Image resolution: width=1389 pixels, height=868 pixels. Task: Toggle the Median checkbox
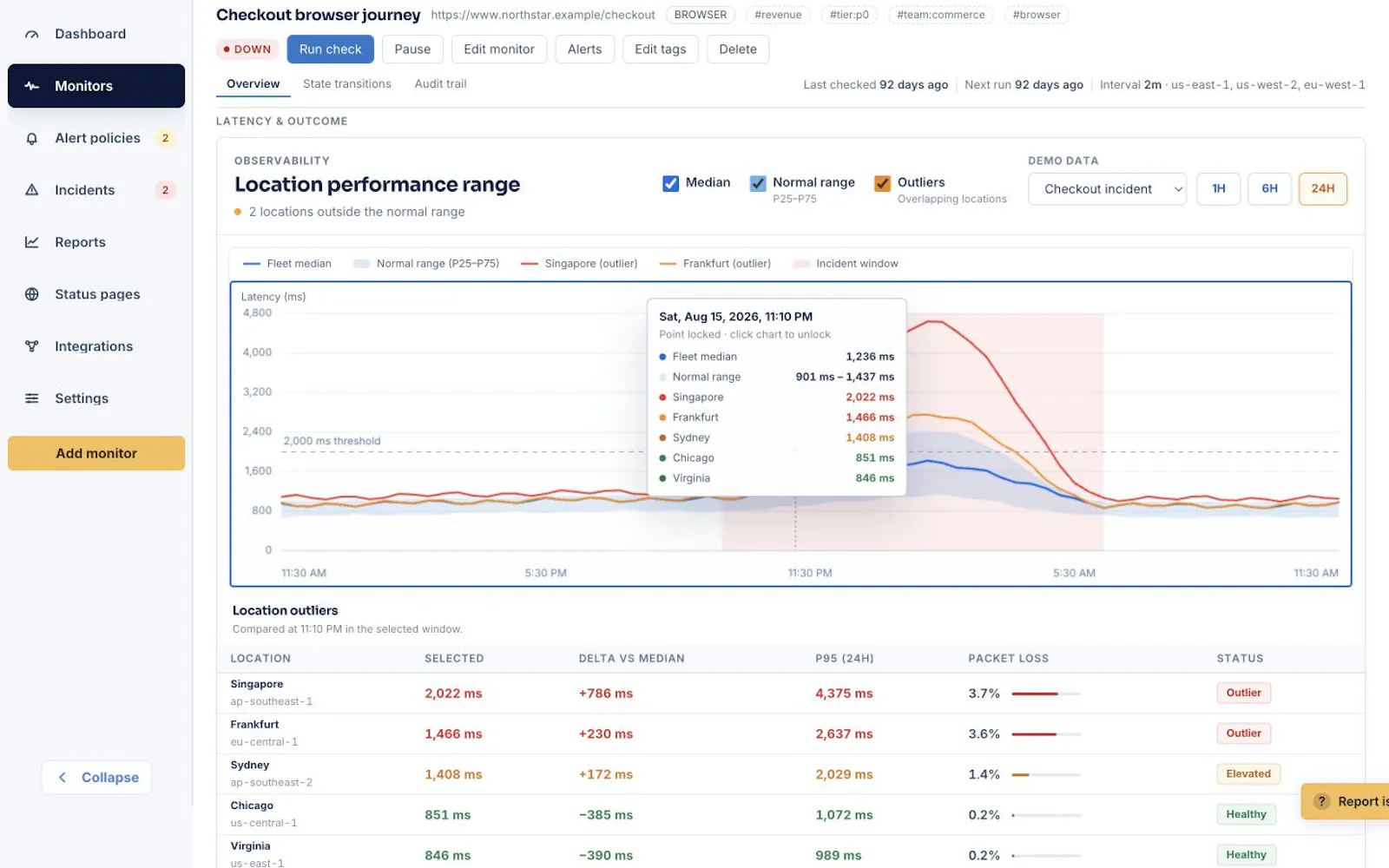coord(670,183)
